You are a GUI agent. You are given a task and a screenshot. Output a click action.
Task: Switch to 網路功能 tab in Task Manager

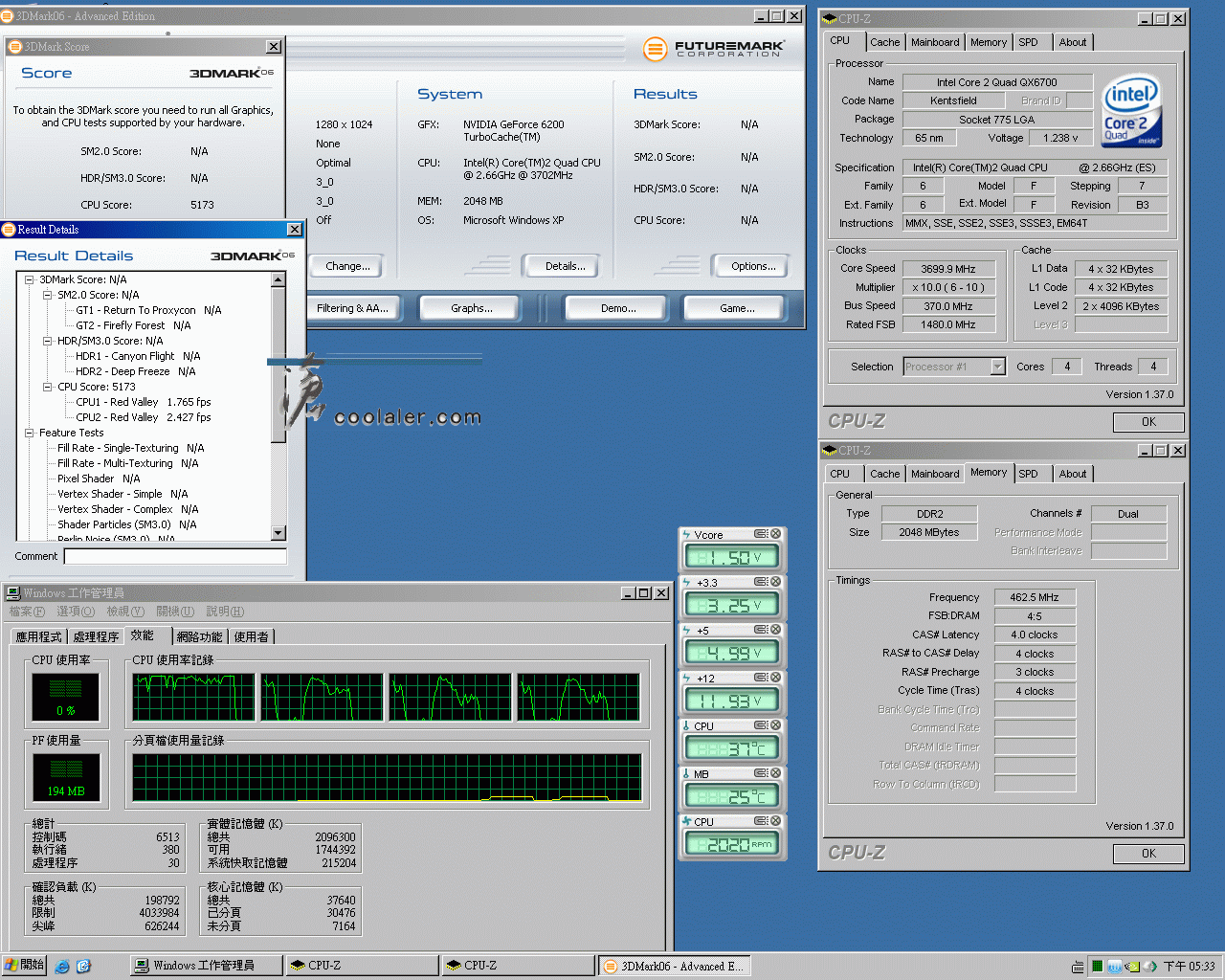pyautogui.click(x=199, y=636)
